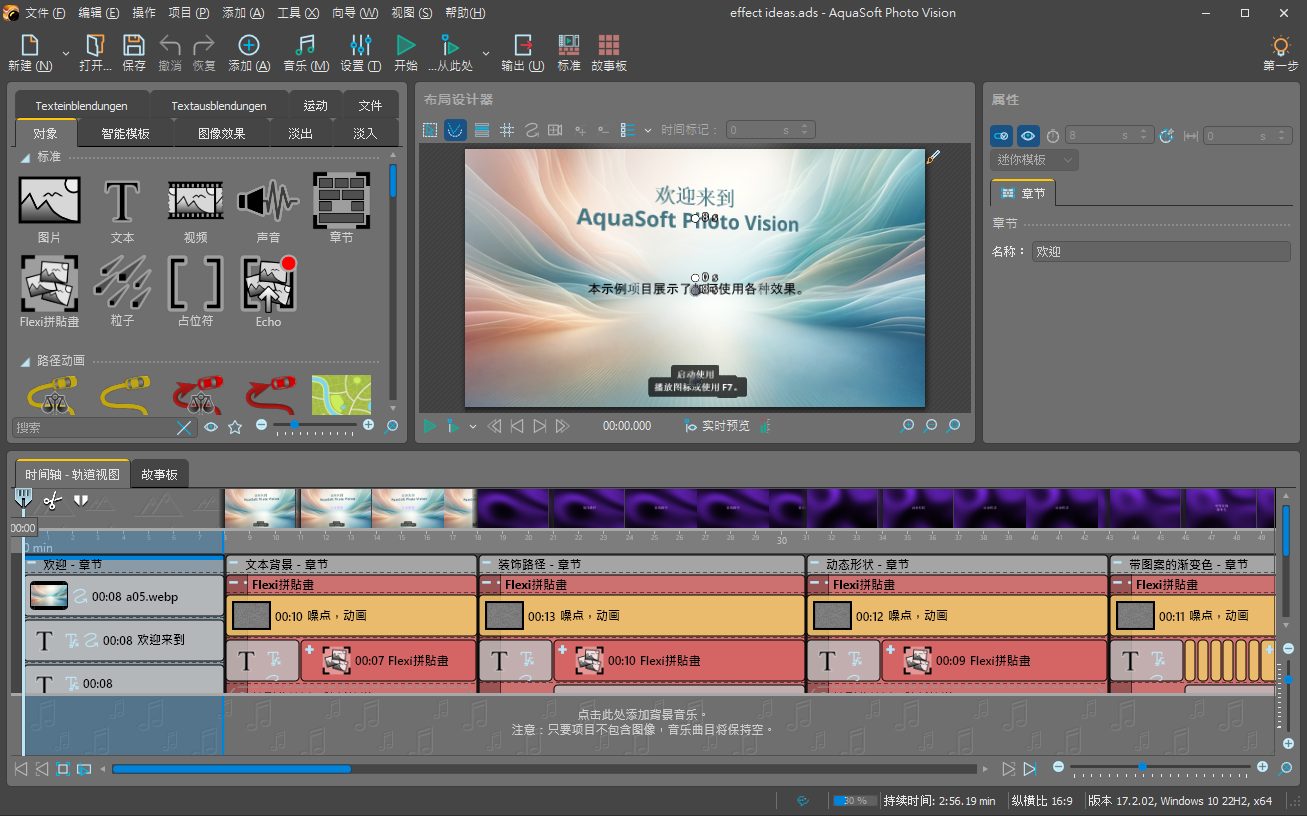Open the 工具 menu
The width and height of the screenshot is (1307, 816).
click(298, 13)
